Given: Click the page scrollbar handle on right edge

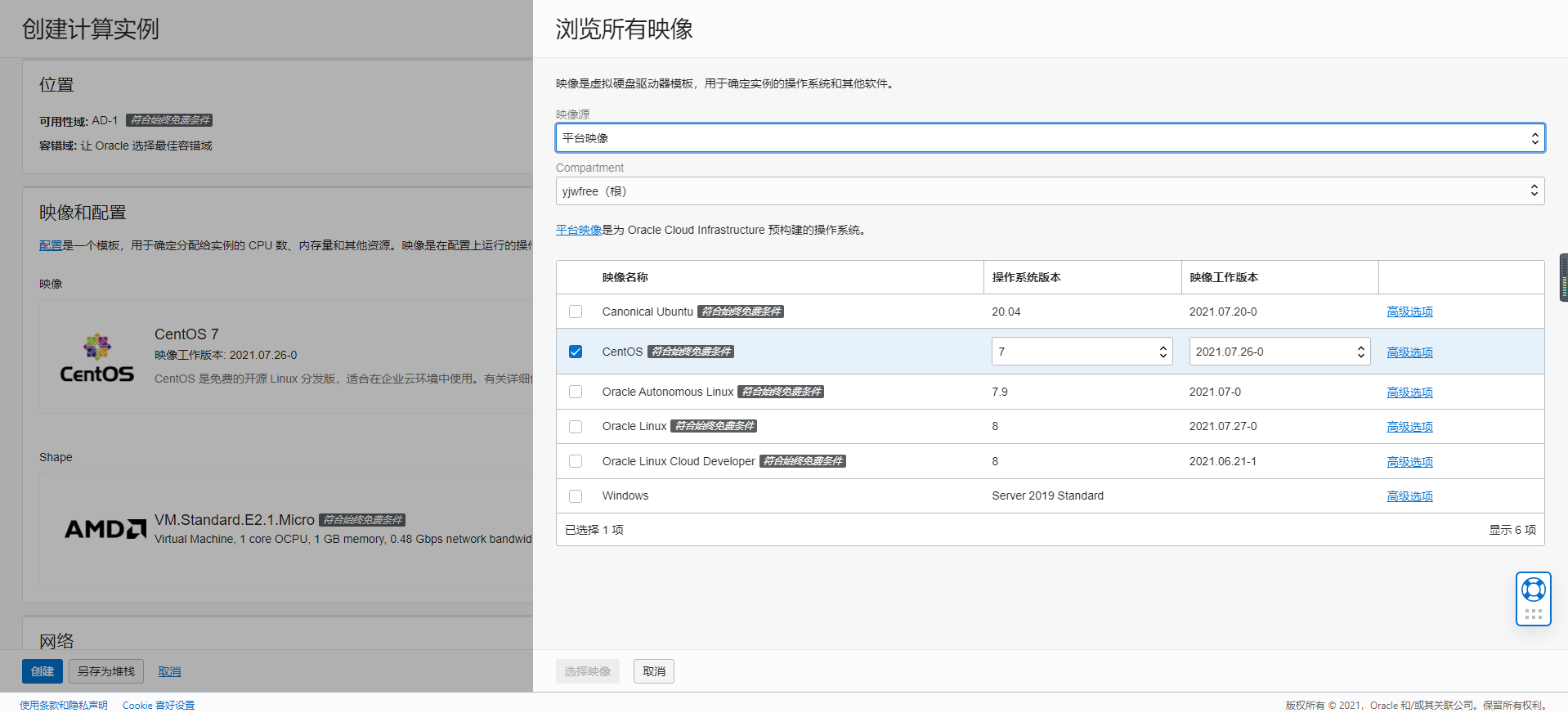Looking at the screenshot, I should pyautogui.click(x=1564, y=278).
